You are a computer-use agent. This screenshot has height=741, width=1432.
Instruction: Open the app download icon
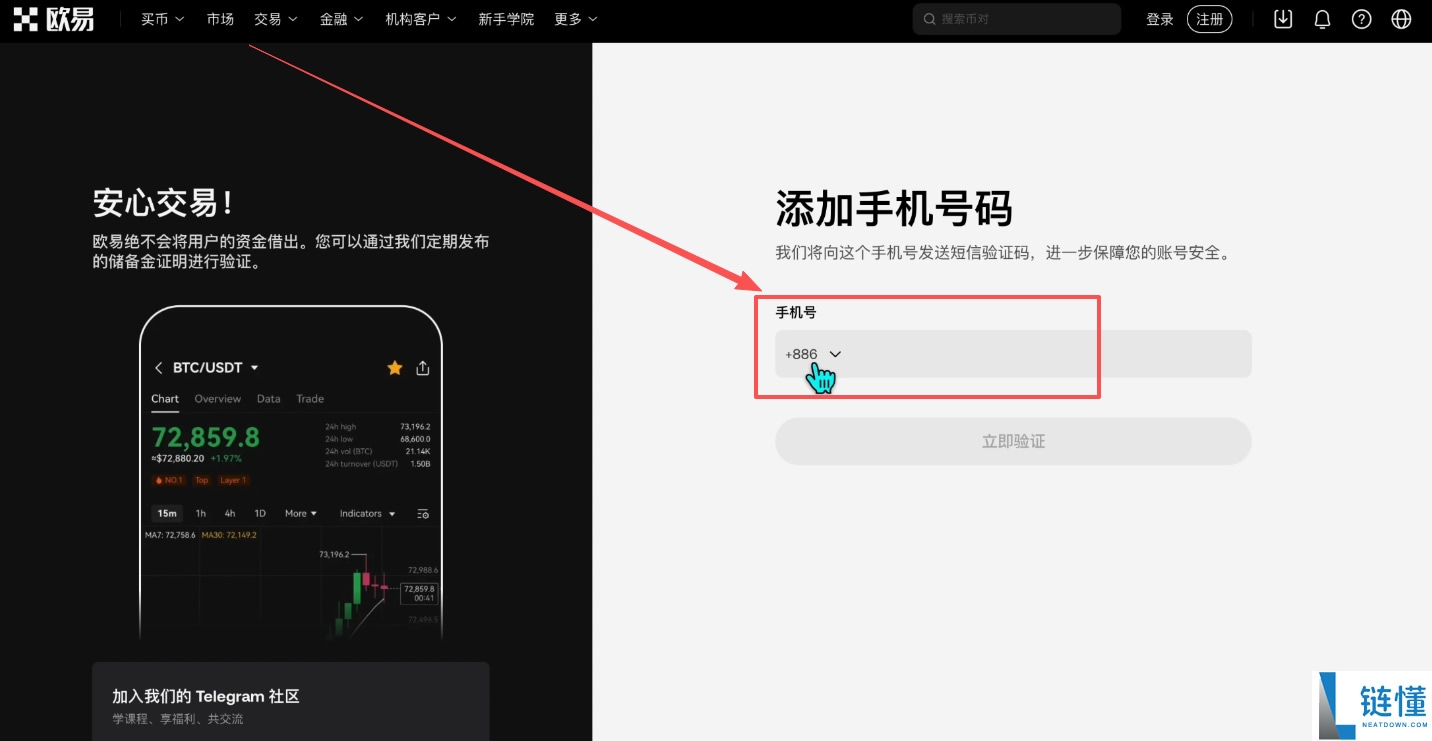(1282, 18)
